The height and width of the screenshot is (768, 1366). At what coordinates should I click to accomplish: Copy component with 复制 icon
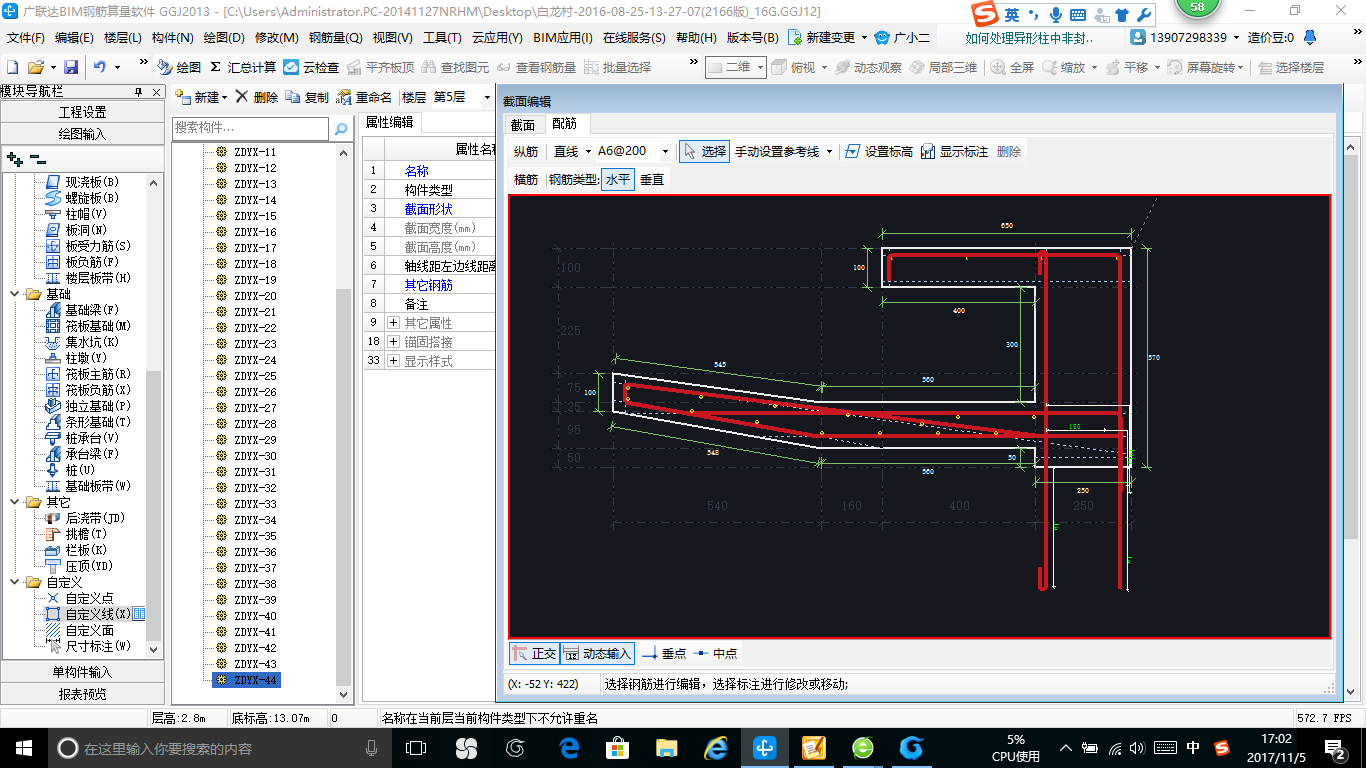307,97
